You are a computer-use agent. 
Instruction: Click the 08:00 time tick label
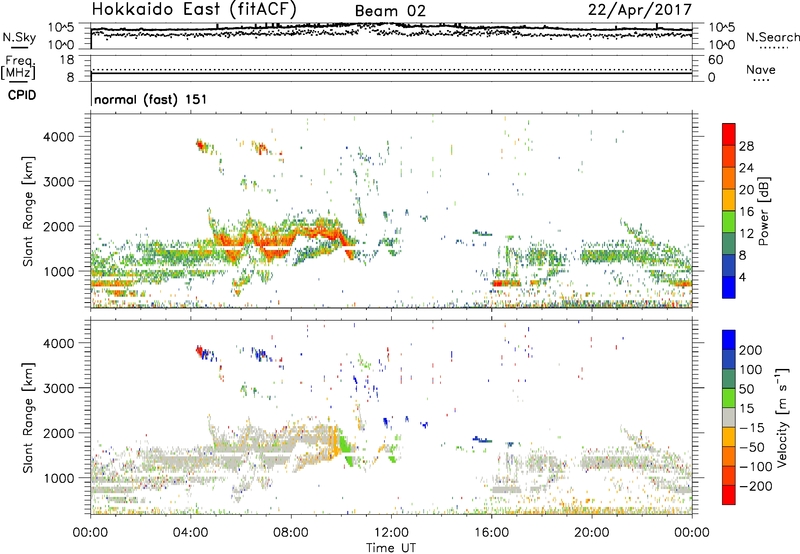(x=291, y=533)
